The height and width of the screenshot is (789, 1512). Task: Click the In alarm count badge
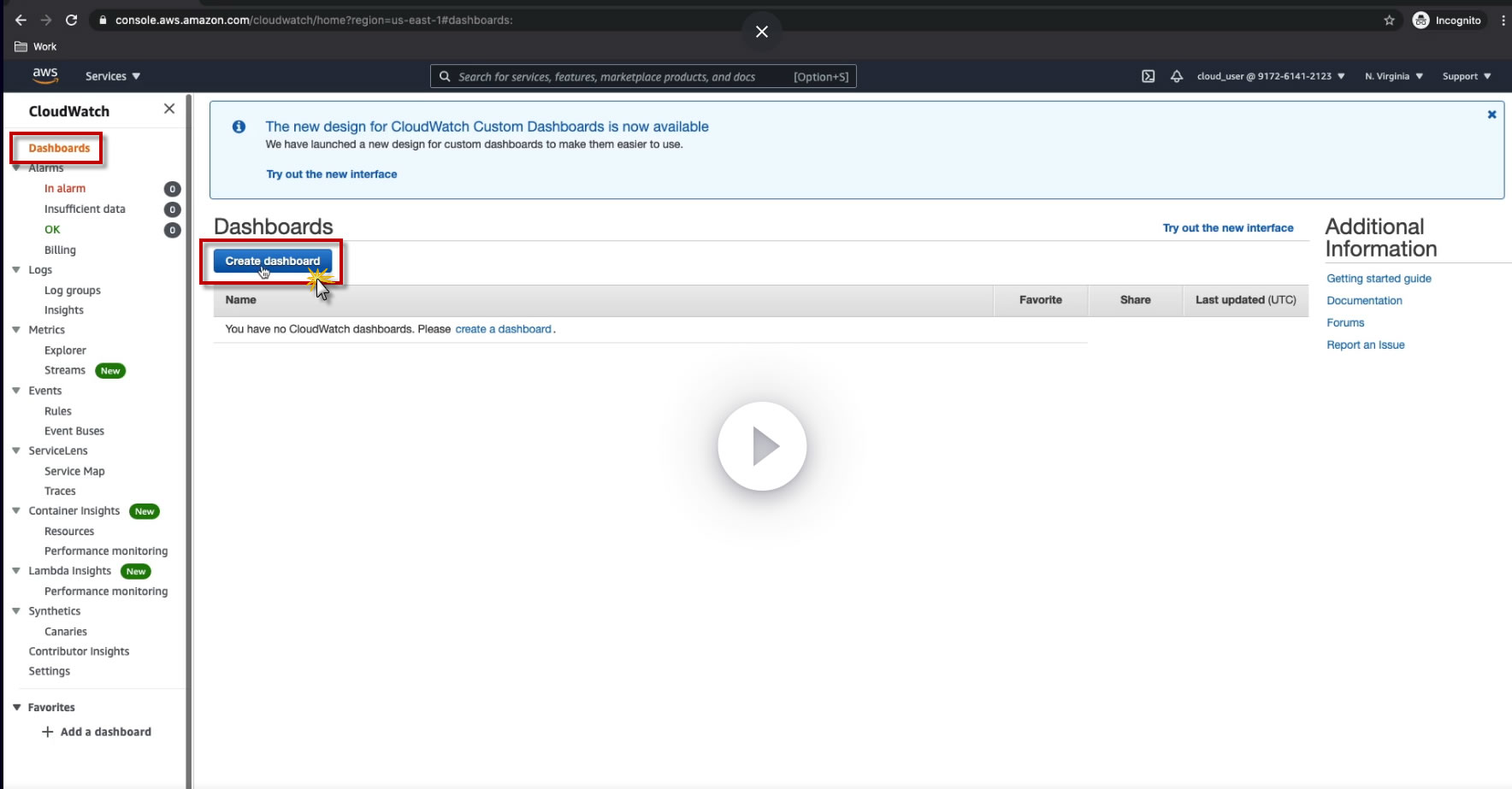pos(172,189)
